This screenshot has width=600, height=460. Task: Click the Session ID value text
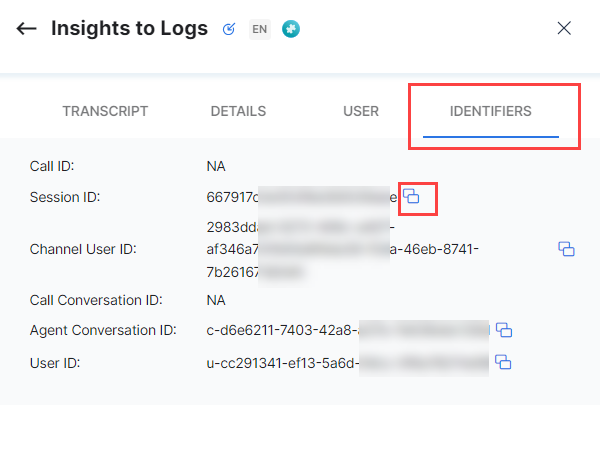point(300,198)
